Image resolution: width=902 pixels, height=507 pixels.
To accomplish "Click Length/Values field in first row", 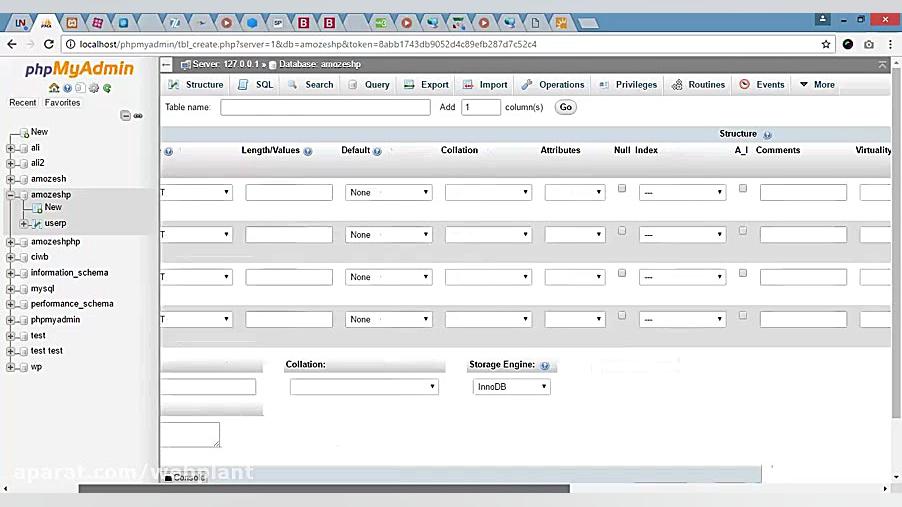I will (x=289, y=192).
